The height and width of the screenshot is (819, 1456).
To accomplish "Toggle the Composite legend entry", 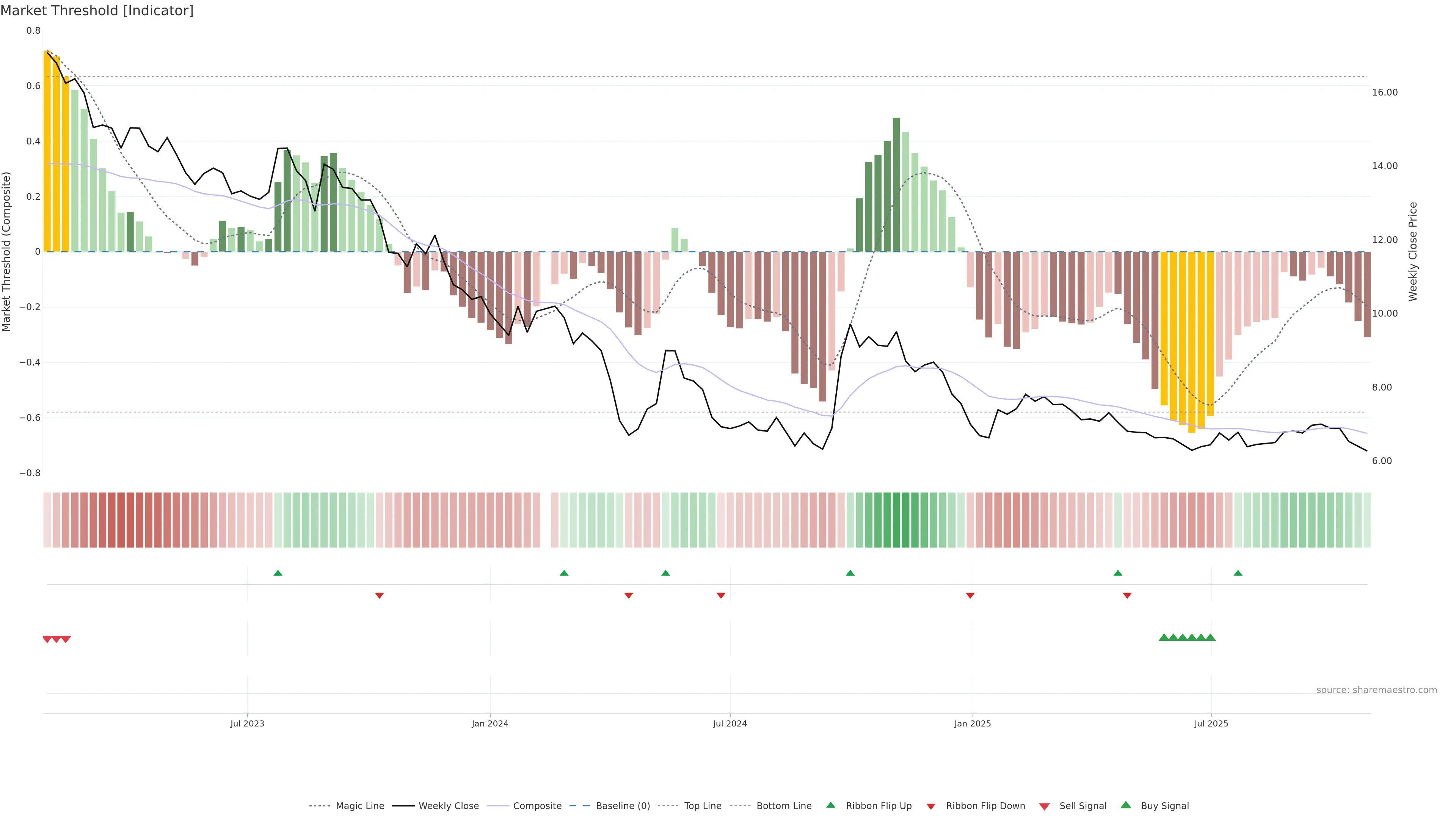I will click(537, 806).
